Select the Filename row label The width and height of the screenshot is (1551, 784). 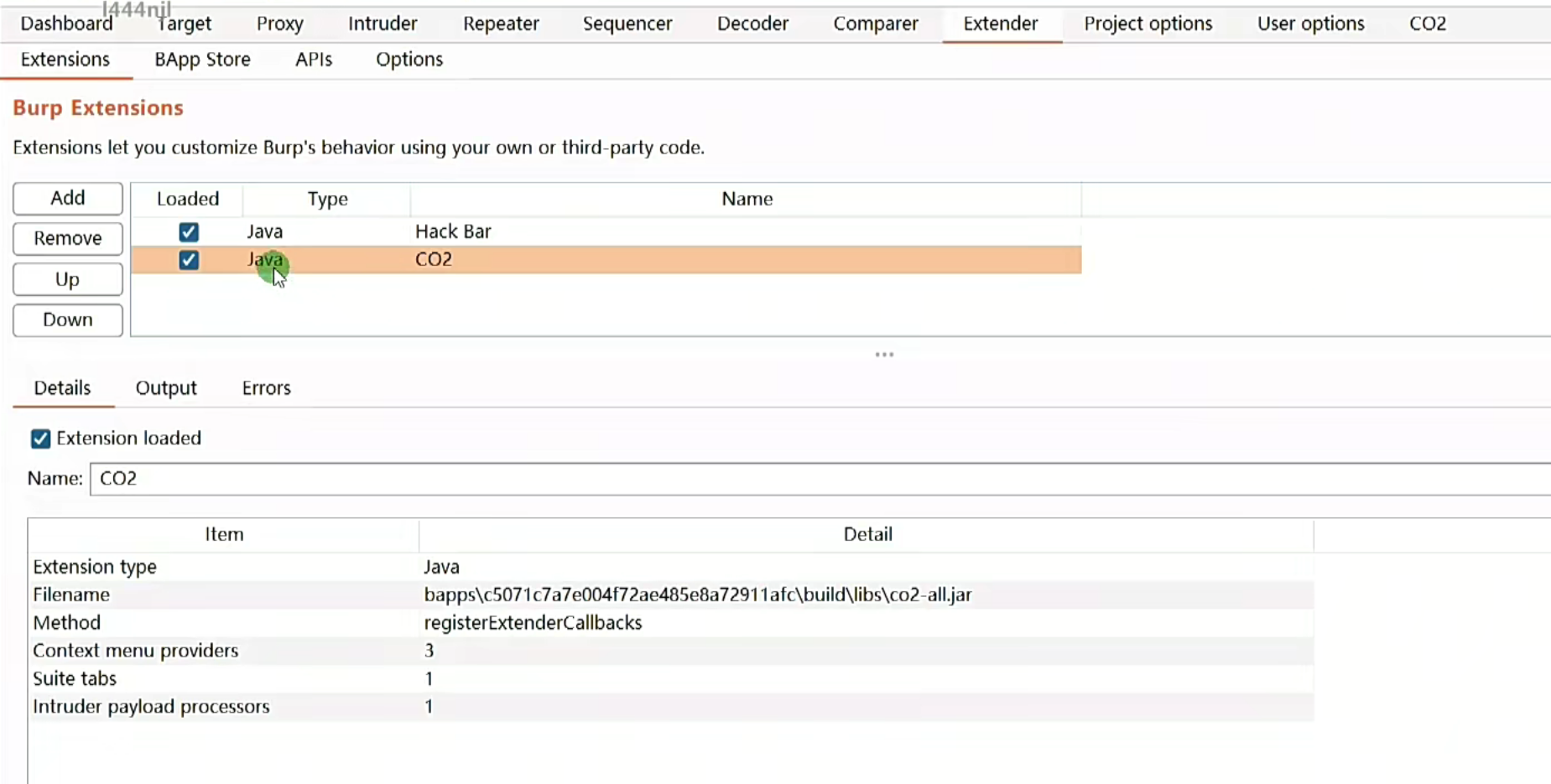coord(71,594)
